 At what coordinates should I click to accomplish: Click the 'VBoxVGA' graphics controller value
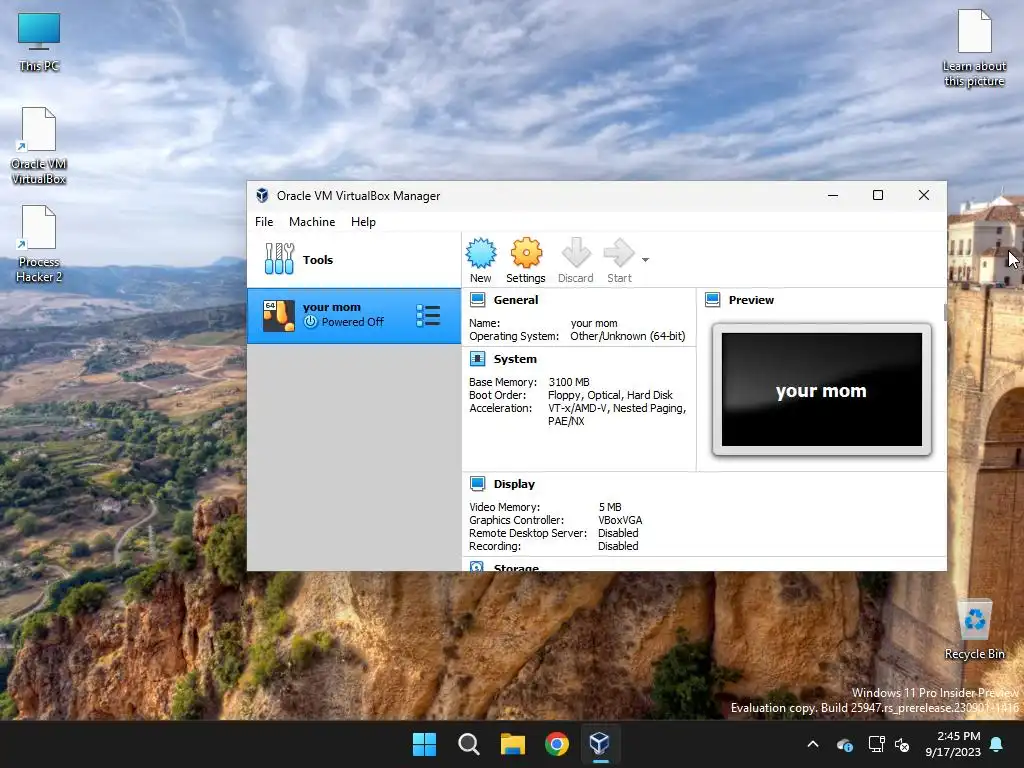click(620, 520)
